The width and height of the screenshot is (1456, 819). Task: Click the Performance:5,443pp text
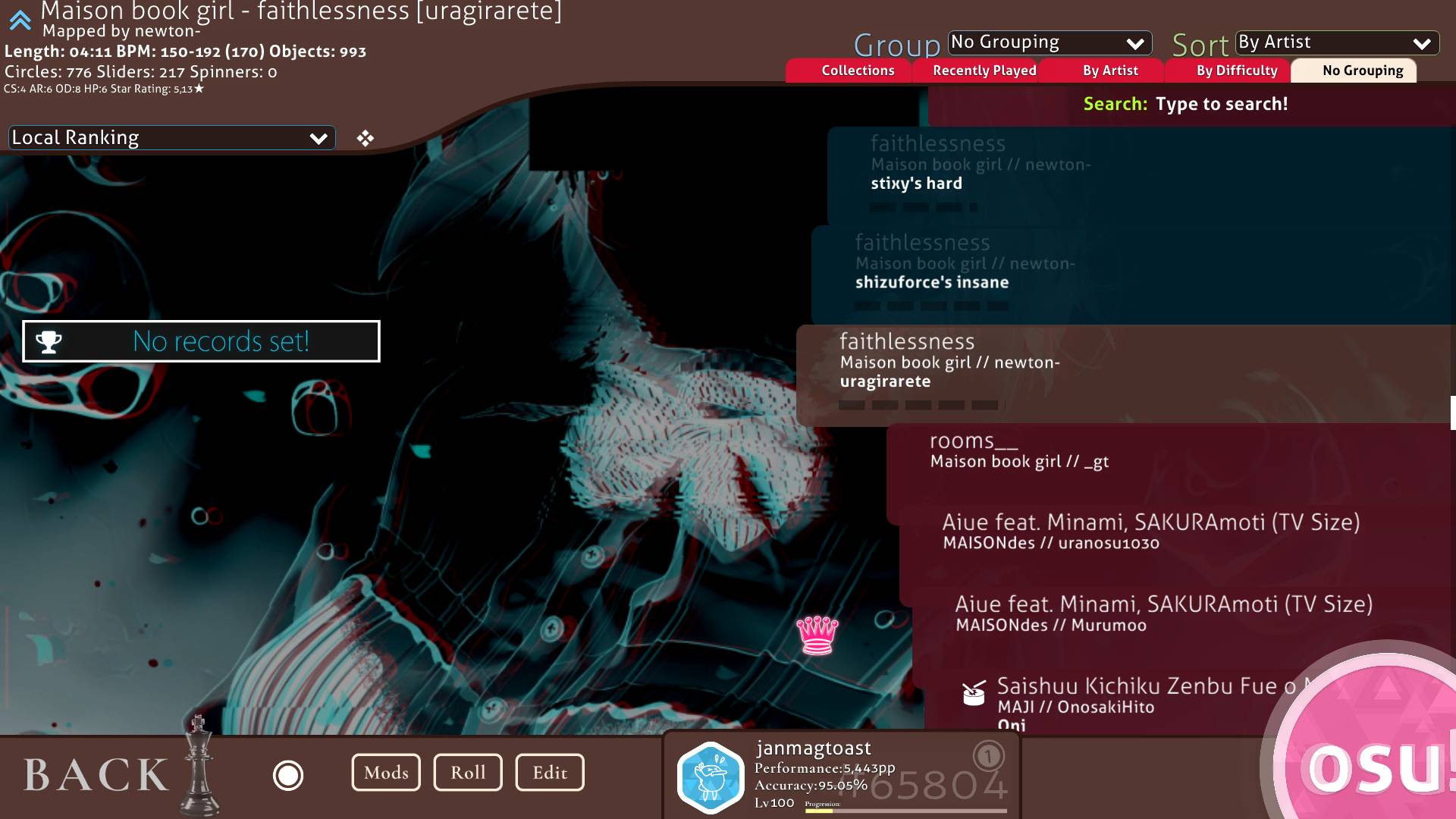pyautogui.click(x=825, y=768)
